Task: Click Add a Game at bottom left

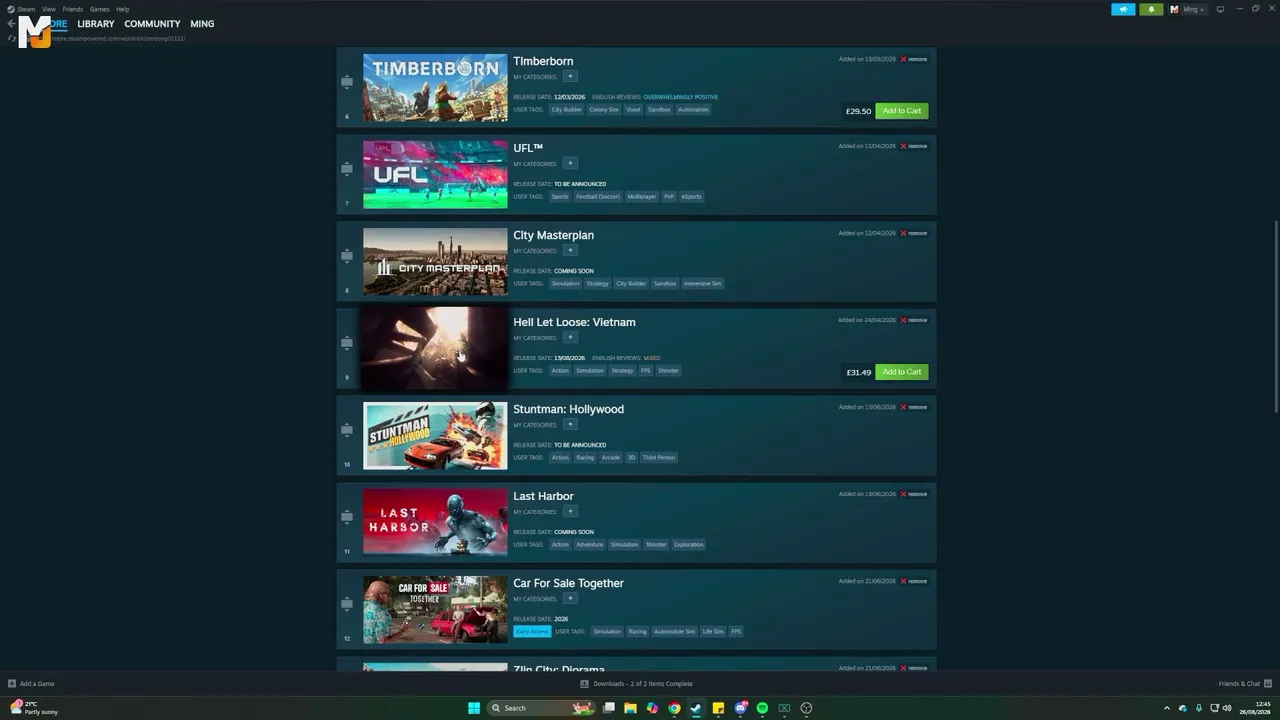Action: tap(31, 684)
